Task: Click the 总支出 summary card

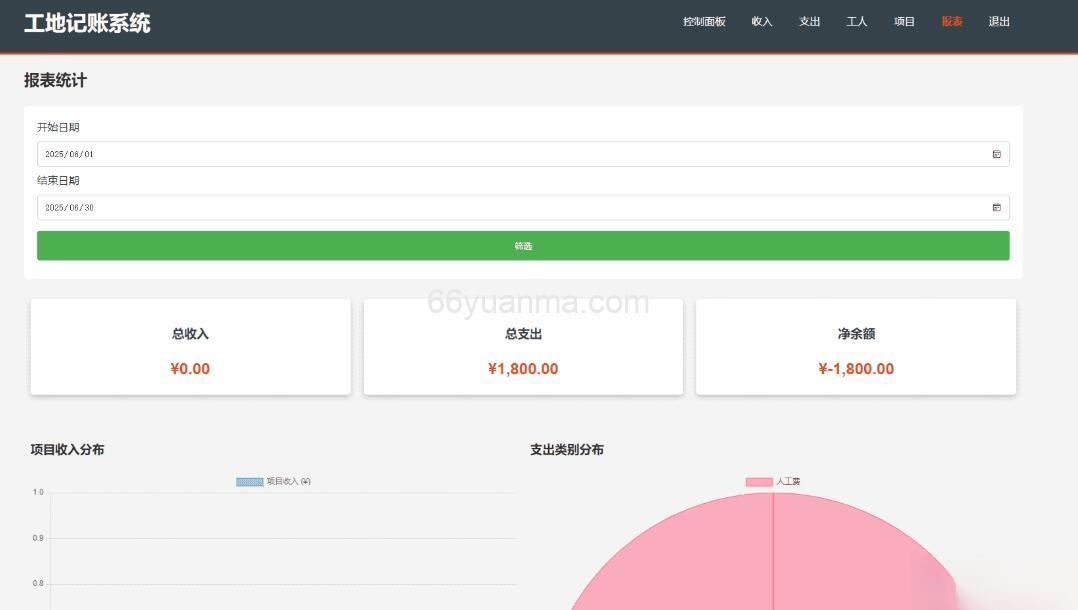Action: point(522,346)
